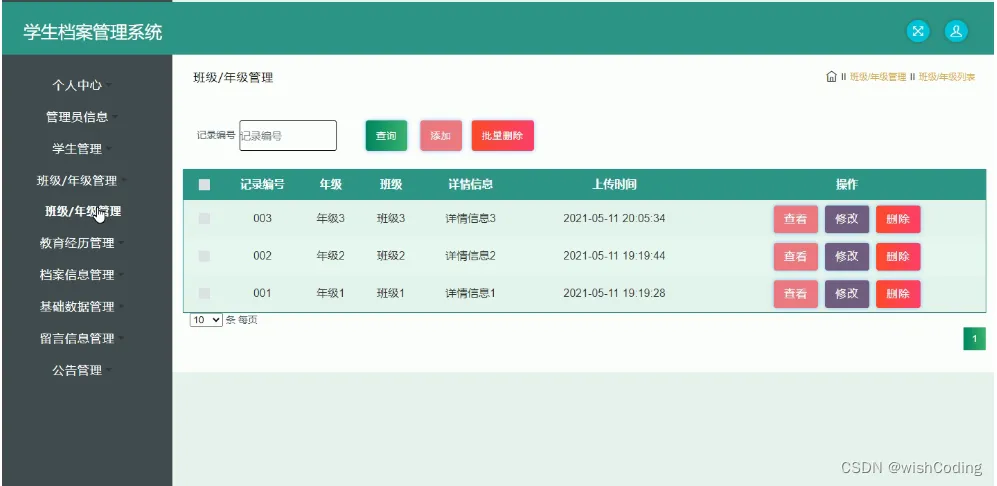Image resolution: width=997 pixels, height=486 pixels.
Task: Select the timestamp 2021-05-11 20:05:34
Action: click(614, 218)
